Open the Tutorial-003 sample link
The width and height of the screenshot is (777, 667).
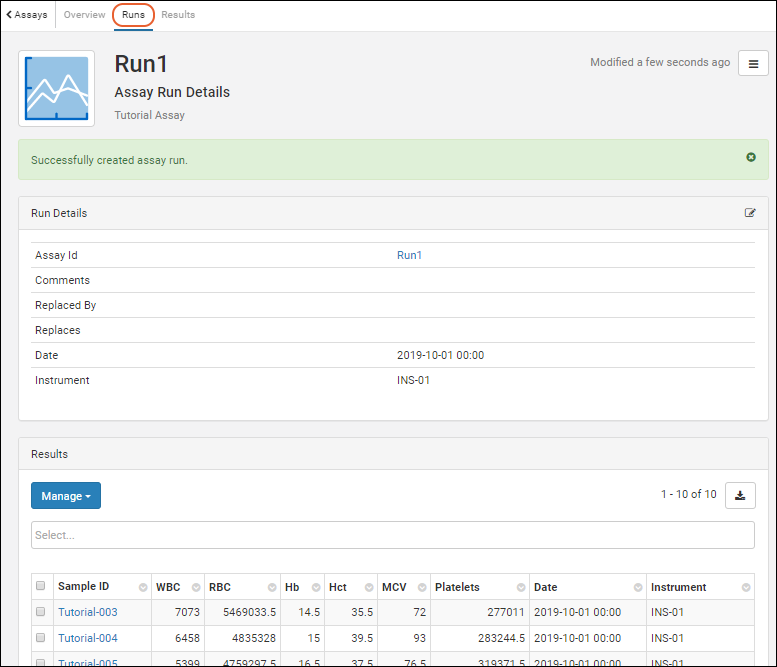pos(87,611)
